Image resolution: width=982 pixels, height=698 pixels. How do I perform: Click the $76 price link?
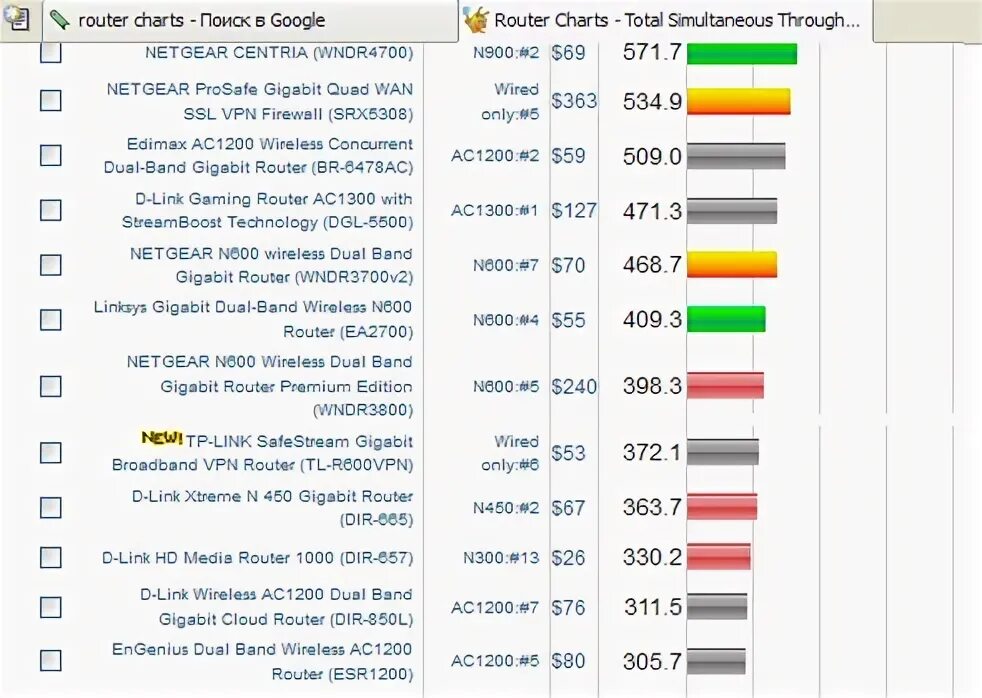tap(568, 607)
